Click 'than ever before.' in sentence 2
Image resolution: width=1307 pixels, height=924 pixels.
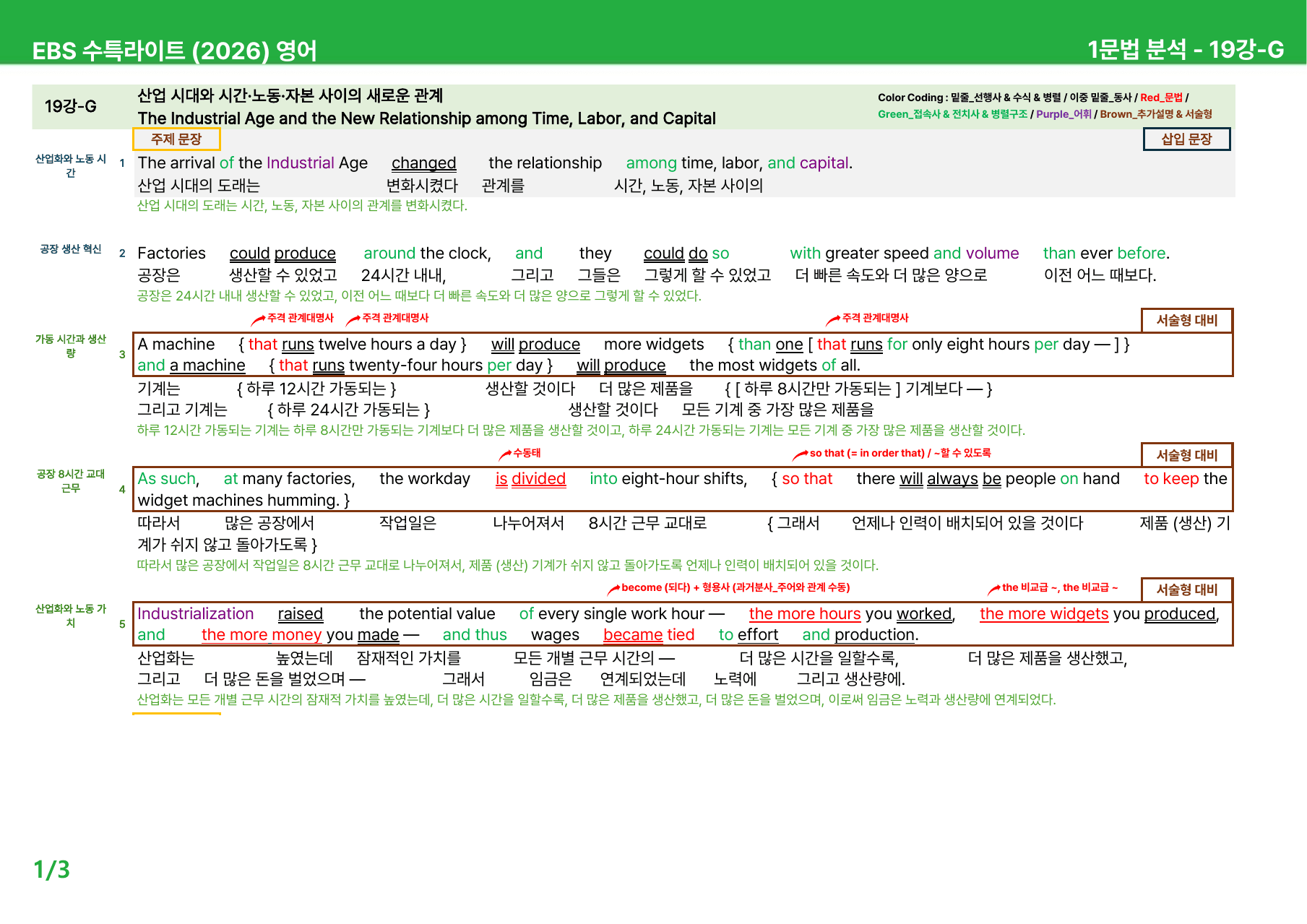(x=1106, y=254)
